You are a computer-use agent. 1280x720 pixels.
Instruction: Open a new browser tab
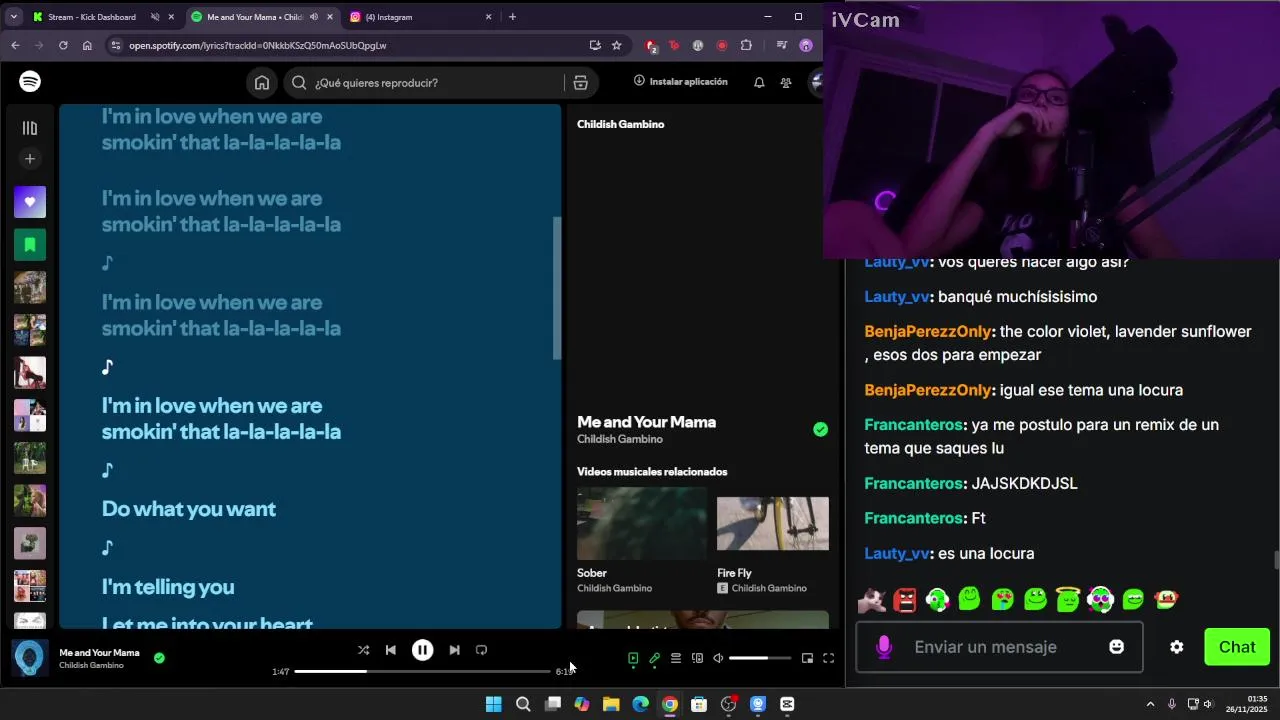point(512,17)
